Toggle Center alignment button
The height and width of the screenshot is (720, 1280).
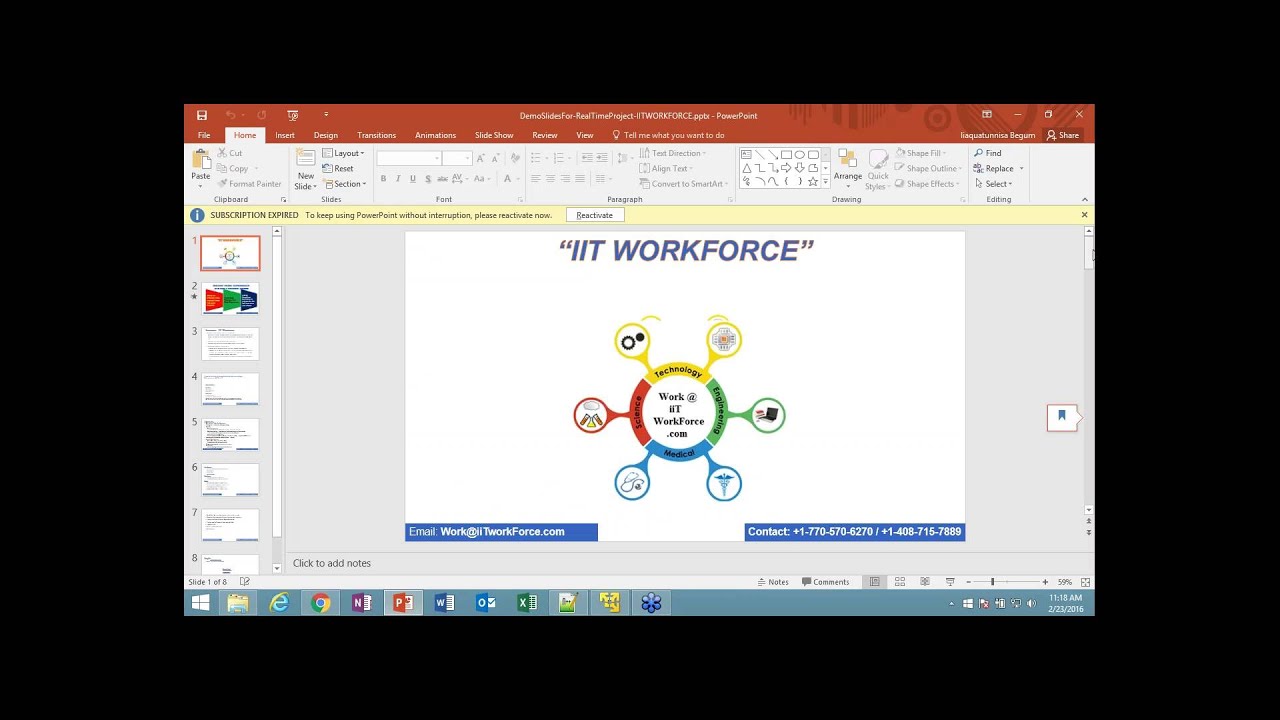coord(550,179)
